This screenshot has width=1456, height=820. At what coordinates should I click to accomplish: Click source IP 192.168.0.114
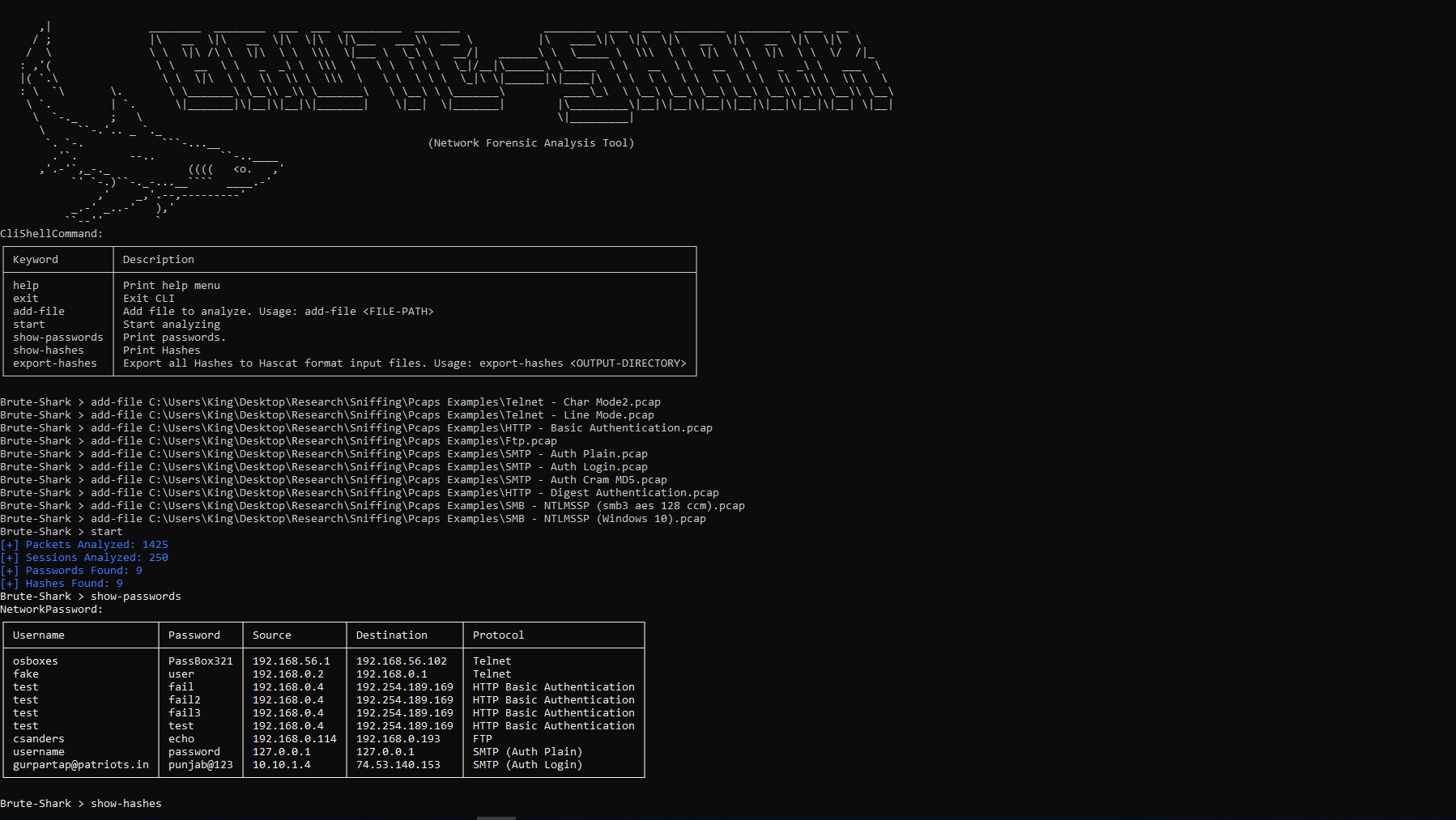(295, 739)
